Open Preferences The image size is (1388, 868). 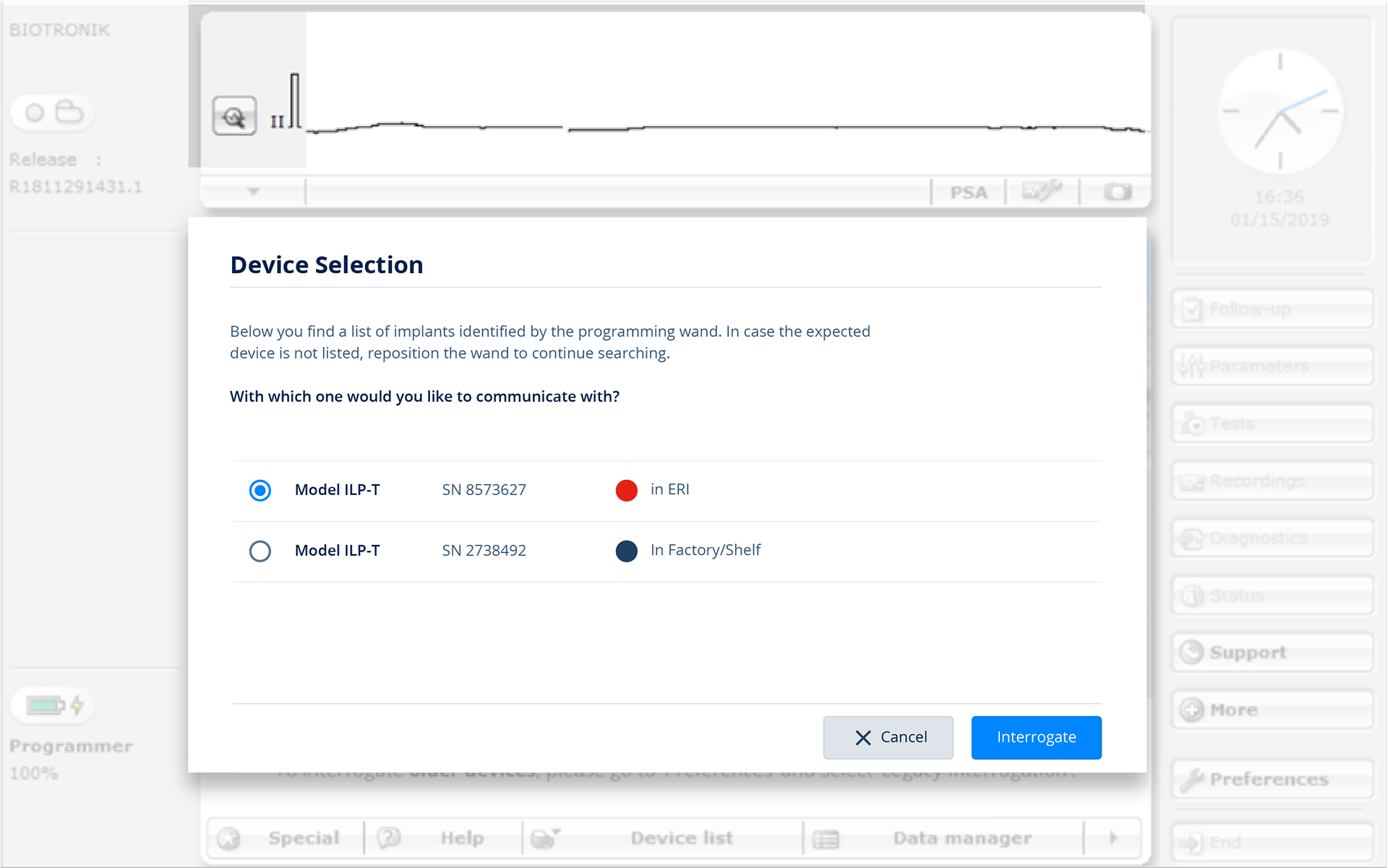[x=1272, y=779]
